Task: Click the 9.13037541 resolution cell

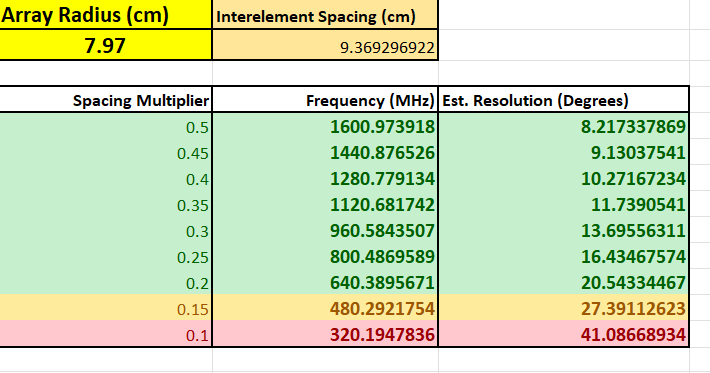Action: 564,153
